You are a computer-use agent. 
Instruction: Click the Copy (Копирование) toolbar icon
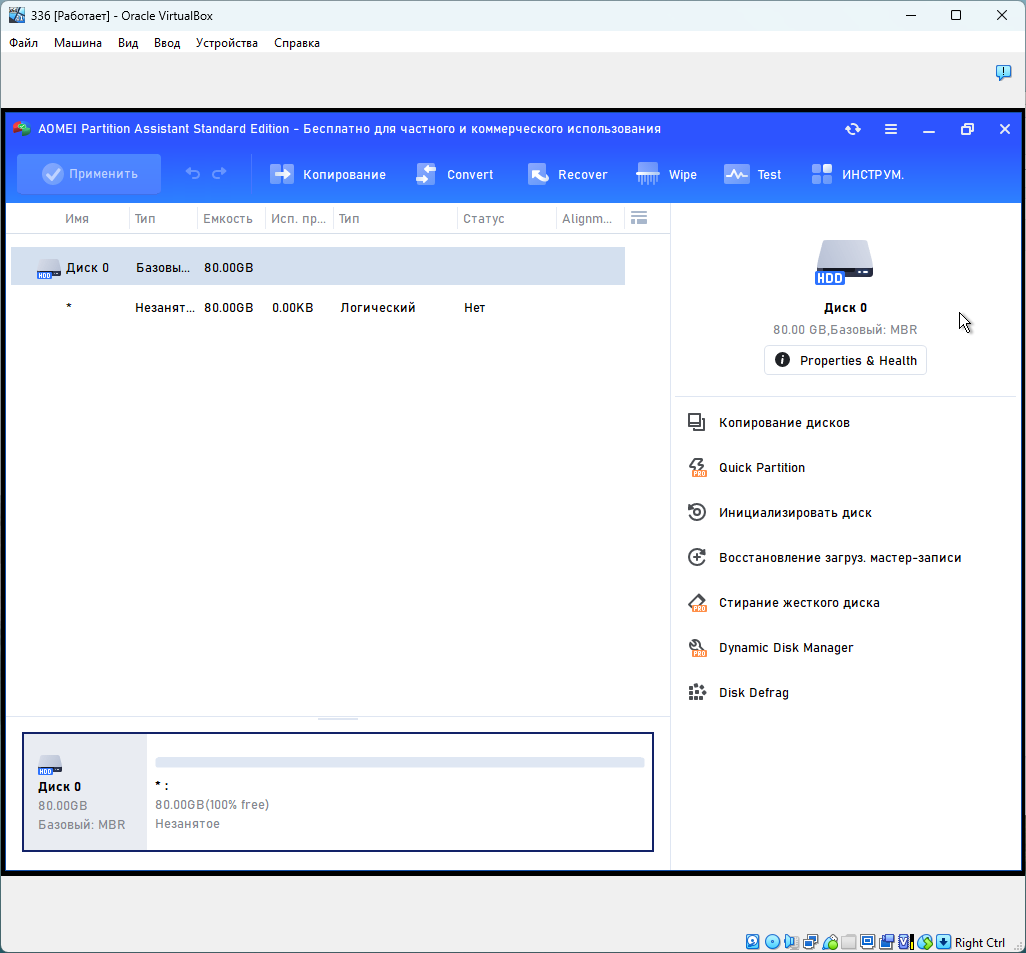[283, 174]
